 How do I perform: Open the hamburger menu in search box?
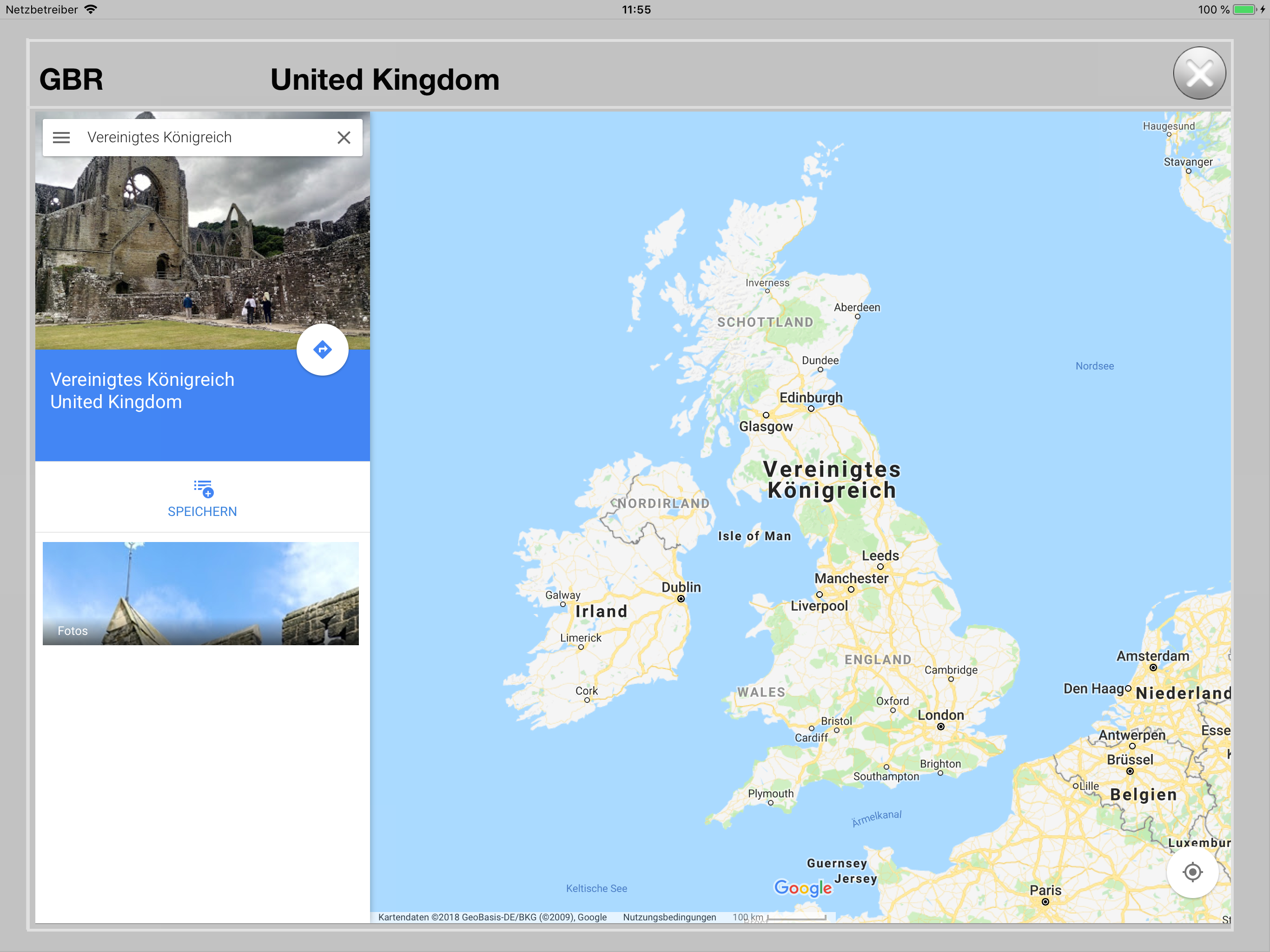(61, 138)
